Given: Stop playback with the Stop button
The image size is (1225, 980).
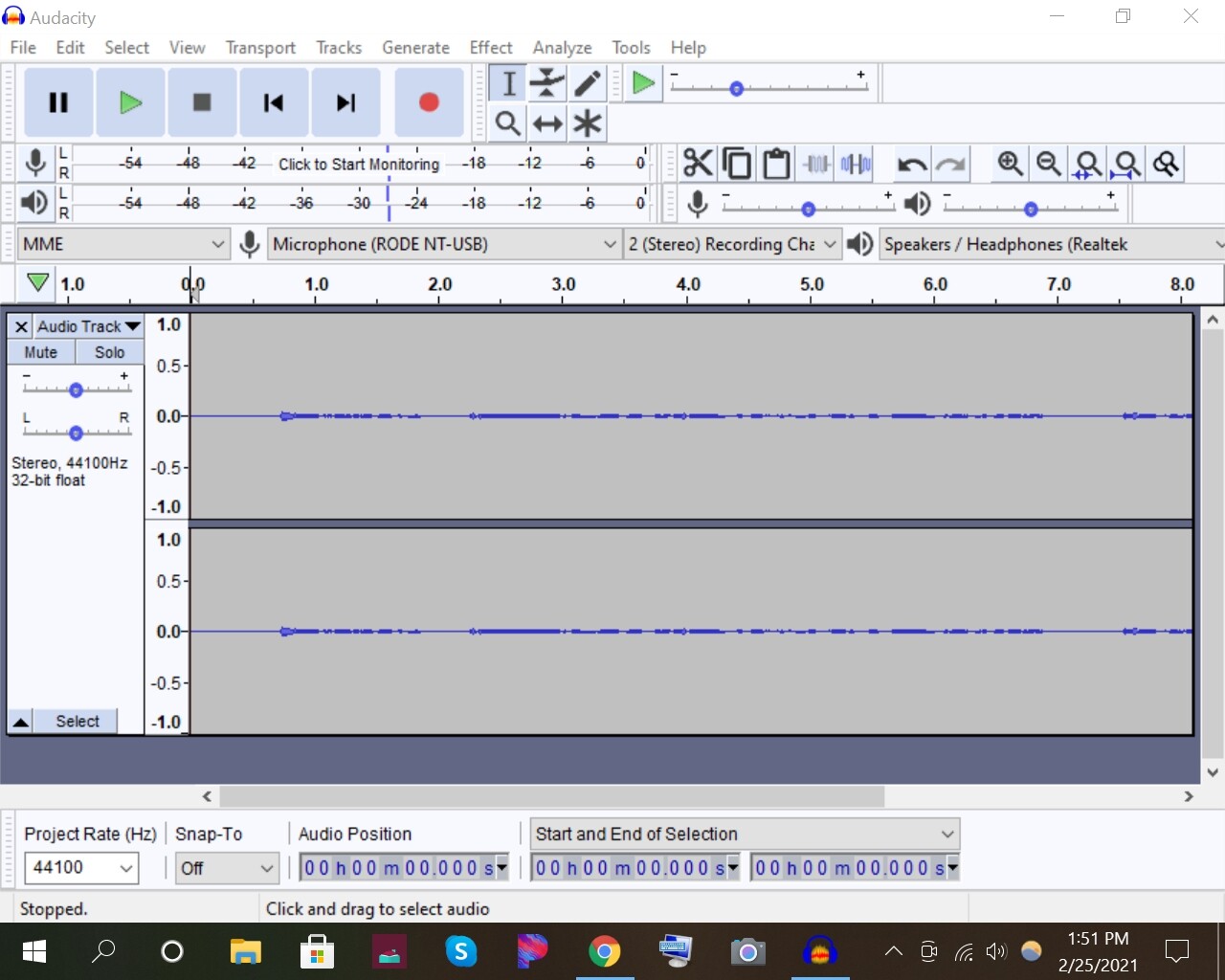Looking at the screenshot, I should (x=202, y=102).
